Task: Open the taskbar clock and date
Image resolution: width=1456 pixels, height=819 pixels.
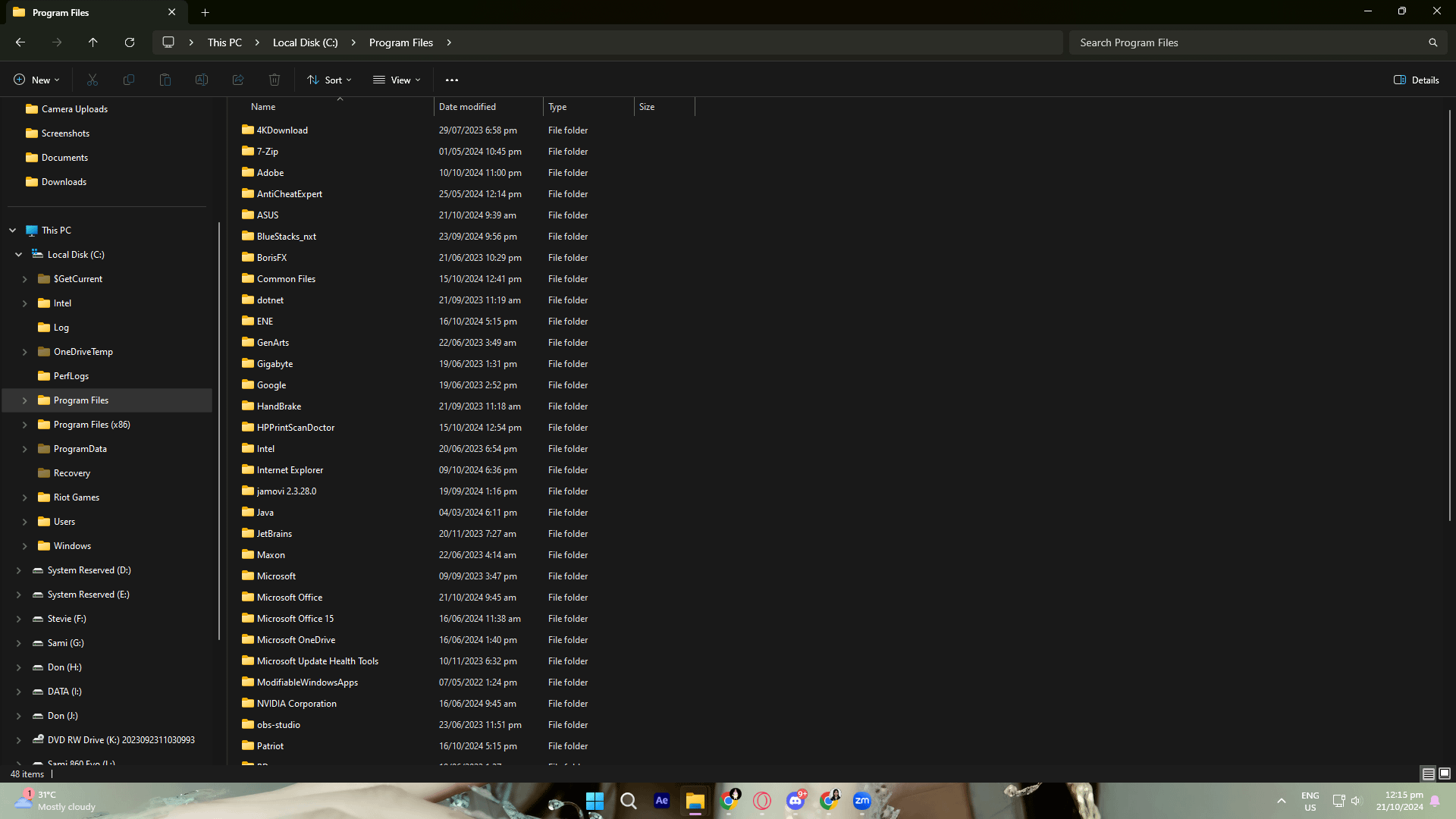Action: [1400, 801]
